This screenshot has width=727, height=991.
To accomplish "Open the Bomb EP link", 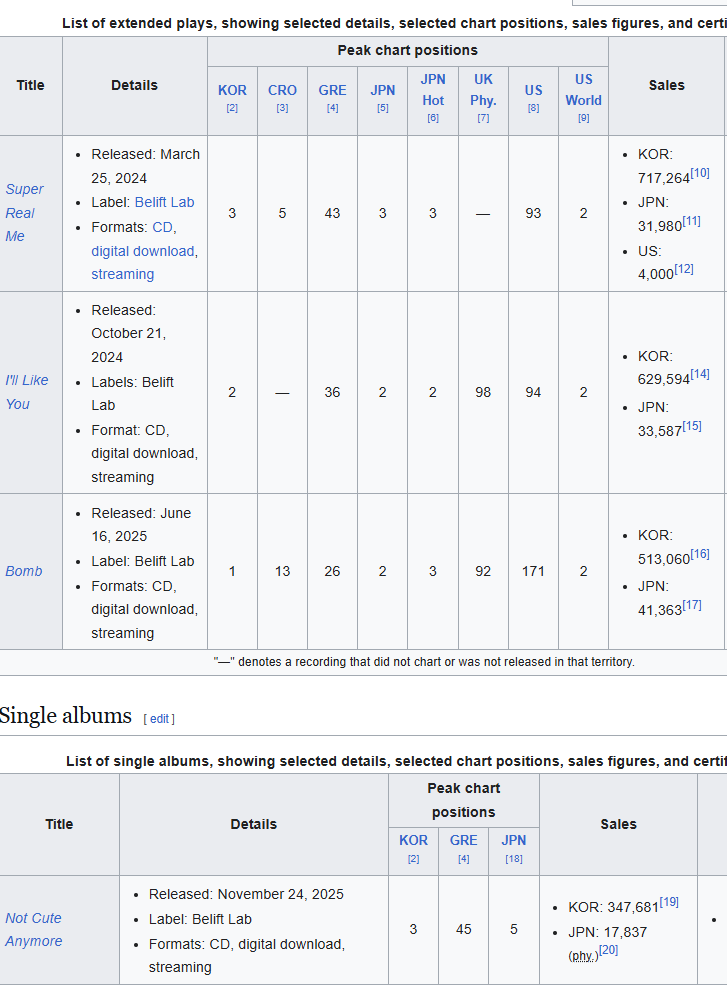I will pyautogui.click(x=23, y=571).
